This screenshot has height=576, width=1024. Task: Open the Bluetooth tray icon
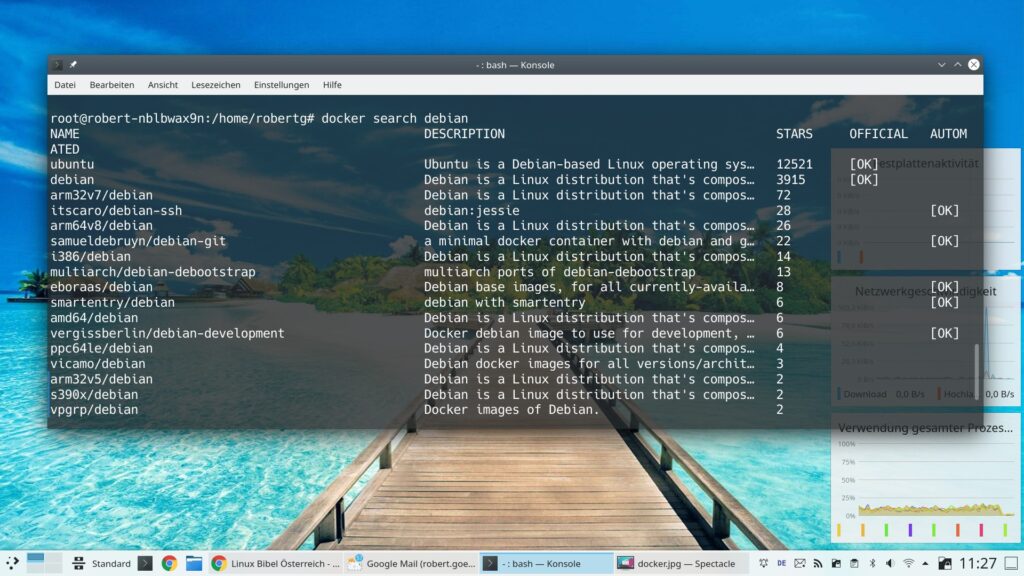872,563
